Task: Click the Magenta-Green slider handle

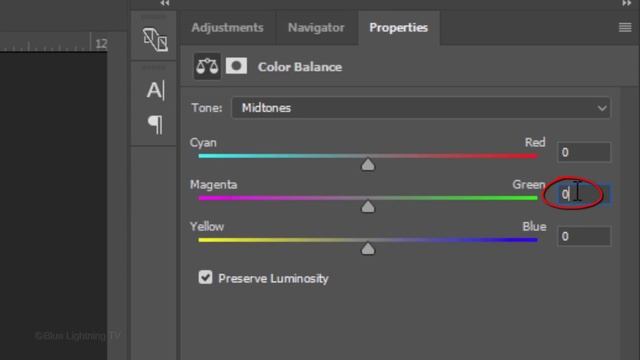Action: pyautogui.click(x=368, y=207)
